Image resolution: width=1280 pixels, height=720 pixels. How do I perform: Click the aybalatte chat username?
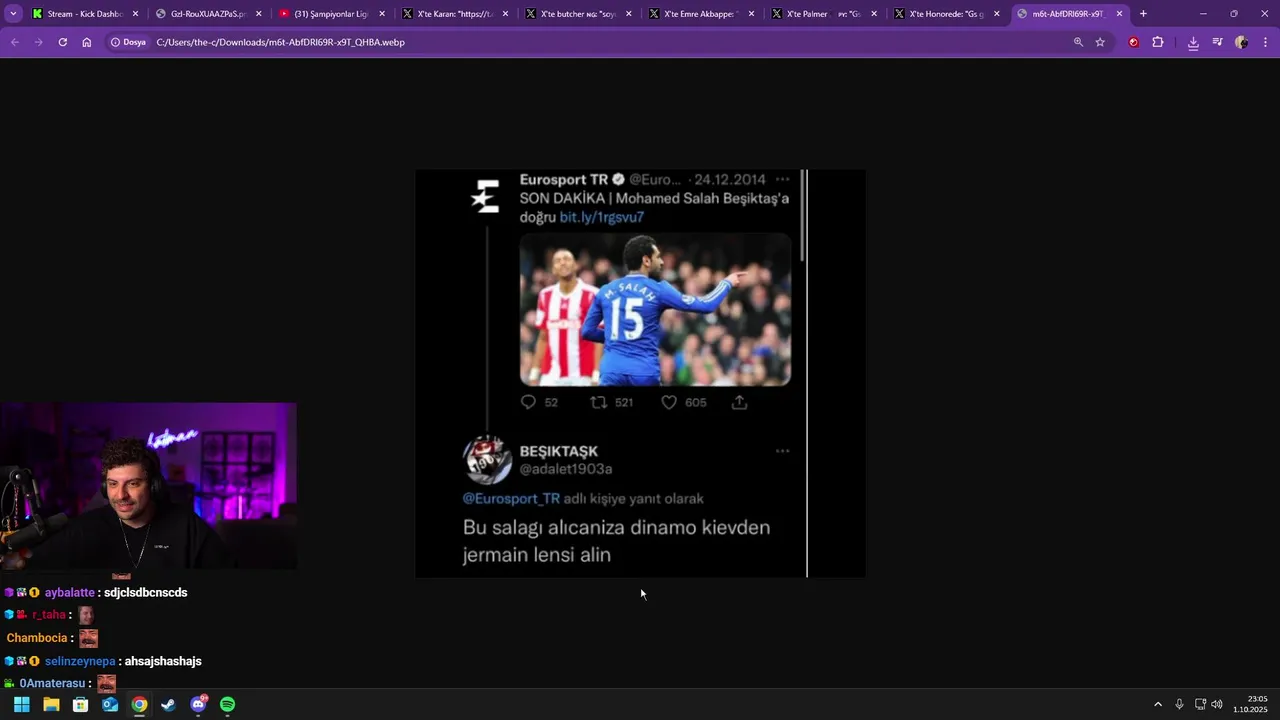pos(70,592)
